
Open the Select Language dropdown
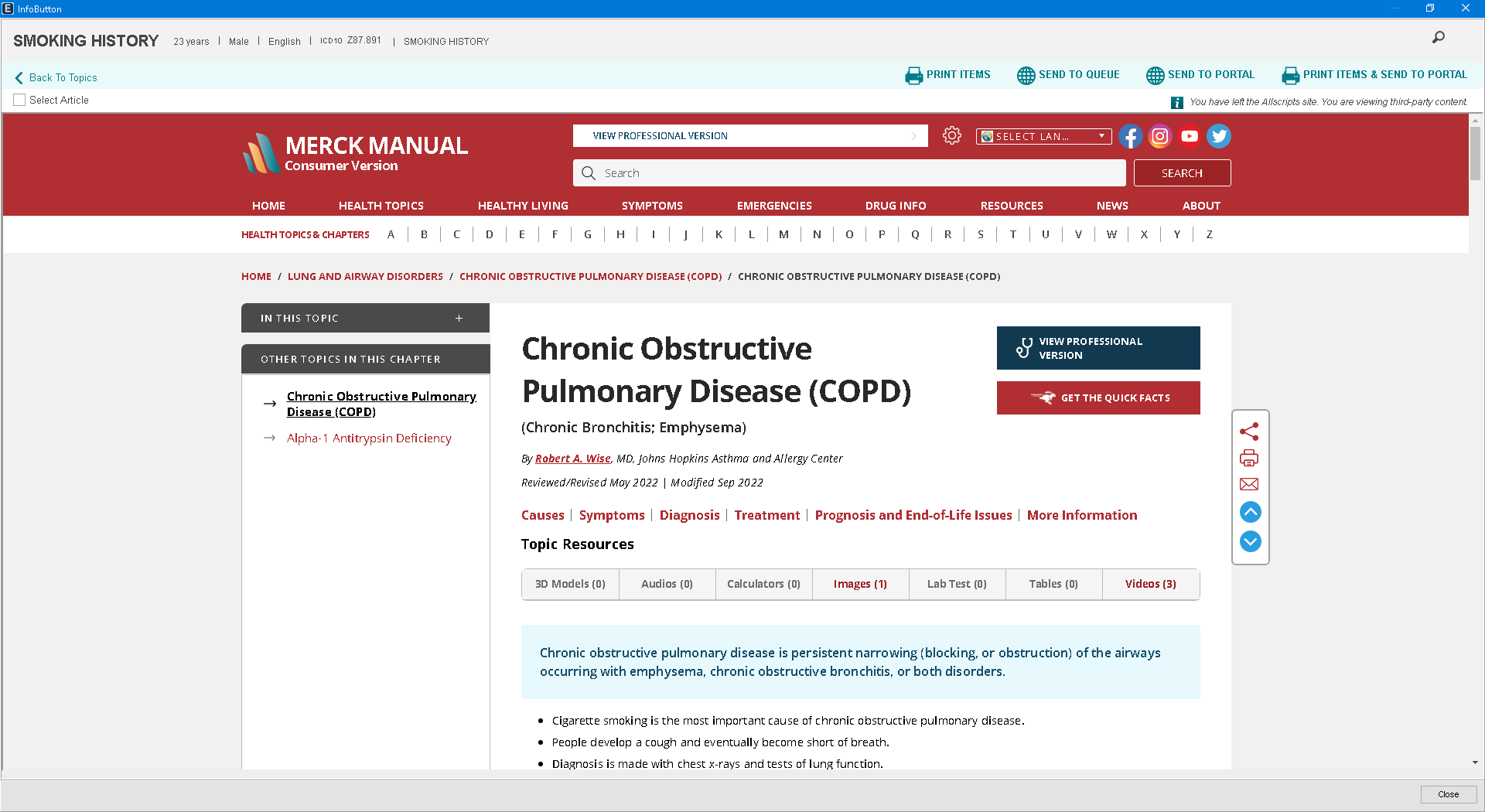click(x=1043, y=136)
